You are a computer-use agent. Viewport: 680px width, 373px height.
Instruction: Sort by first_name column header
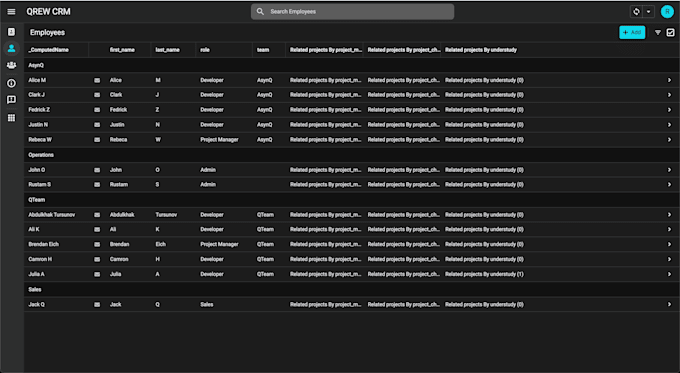pyautogui.click(x=122, y=50)
